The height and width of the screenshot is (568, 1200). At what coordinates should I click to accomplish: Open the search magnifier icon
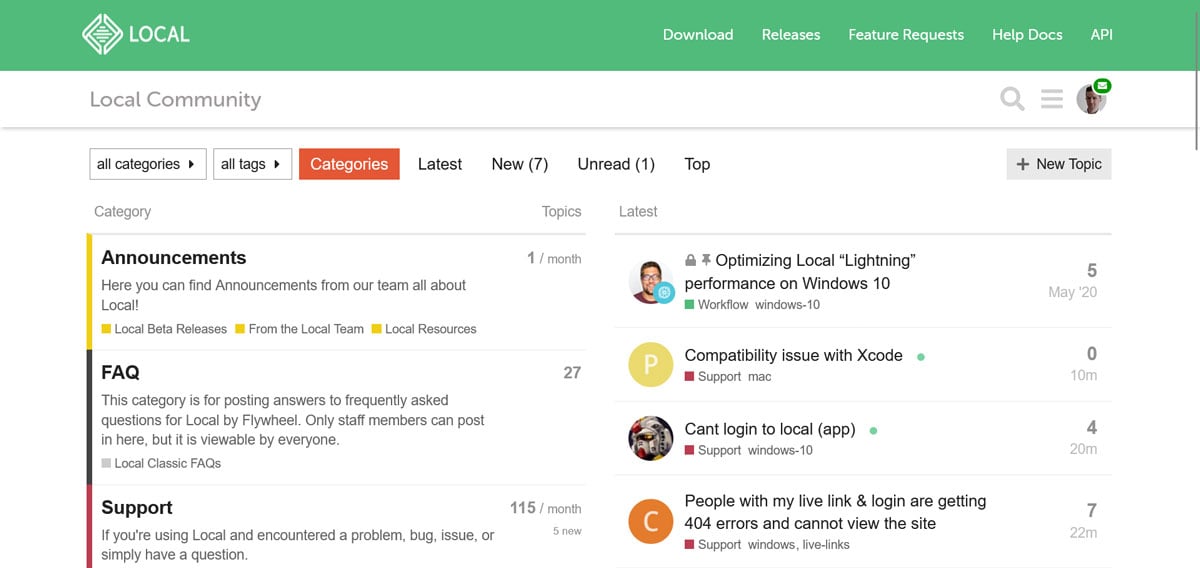1012,99
